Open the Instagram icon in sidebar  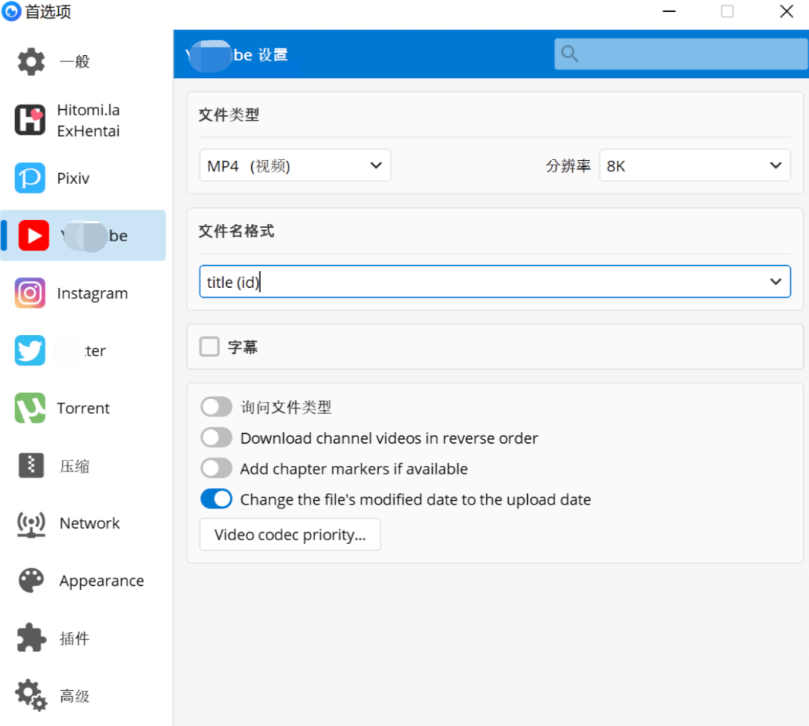point(30,293)
